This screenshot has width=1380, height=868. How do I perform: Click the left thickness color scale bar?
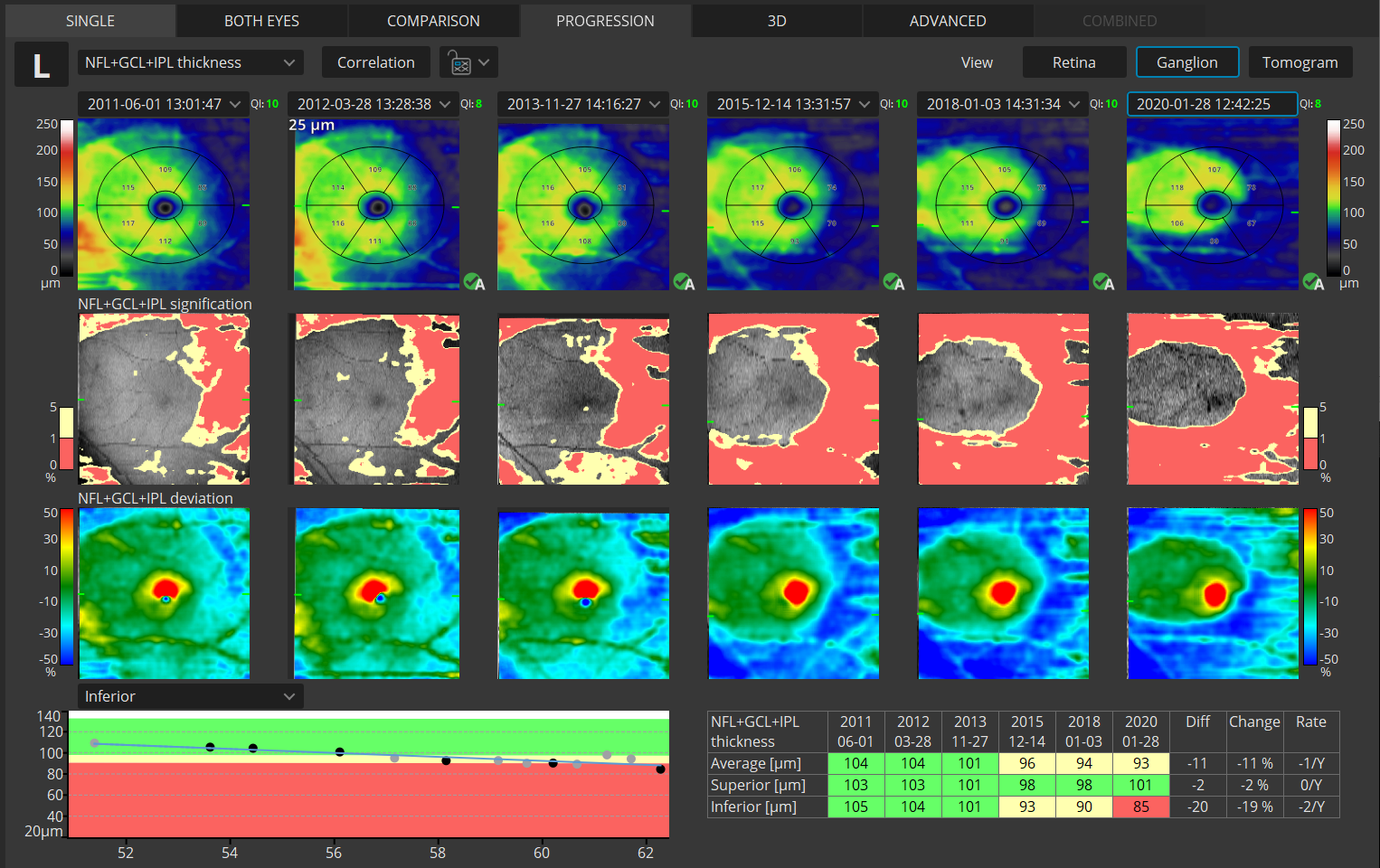pos(68,197)
